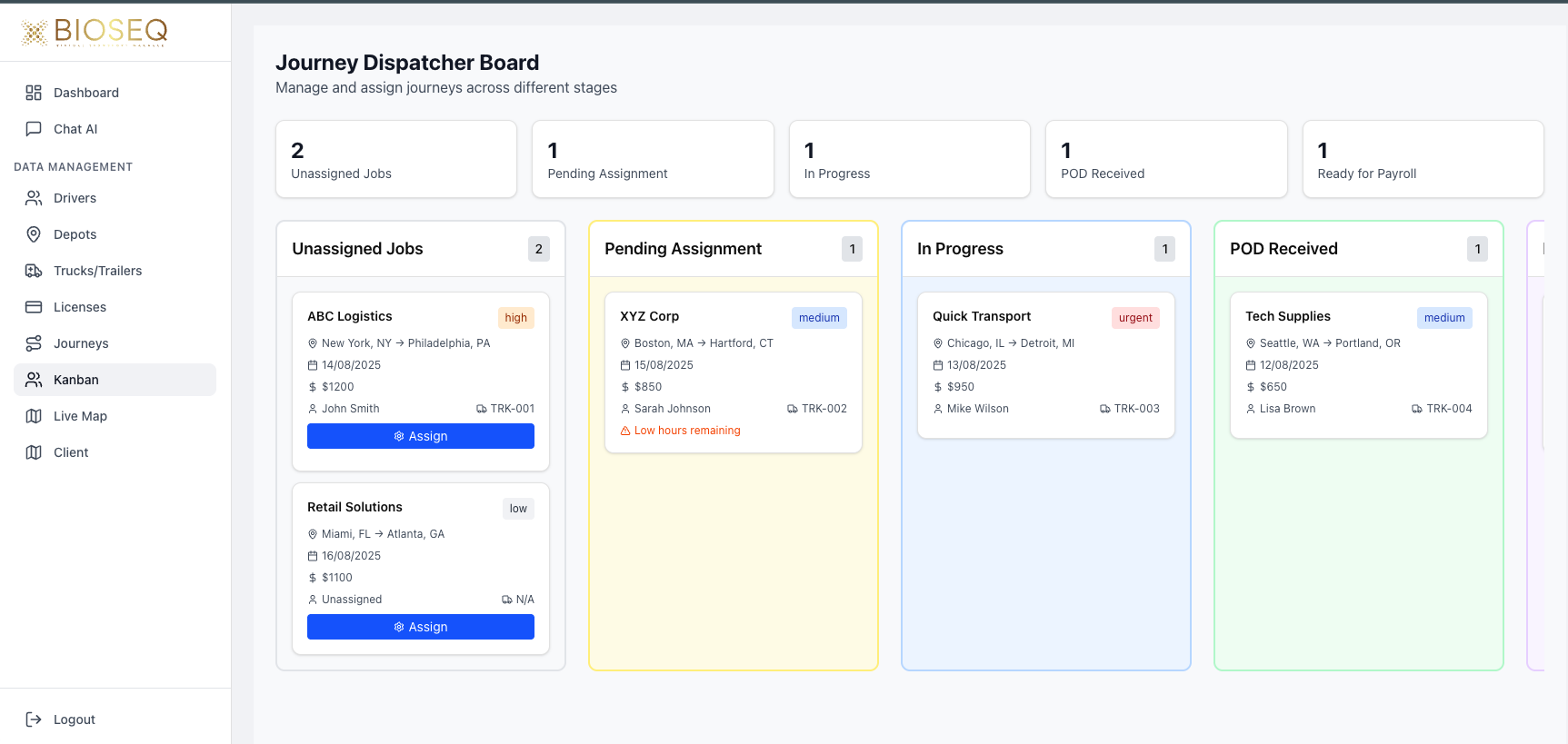Click the Licenses card icon
1568x744 pixels.
[34, 307]
